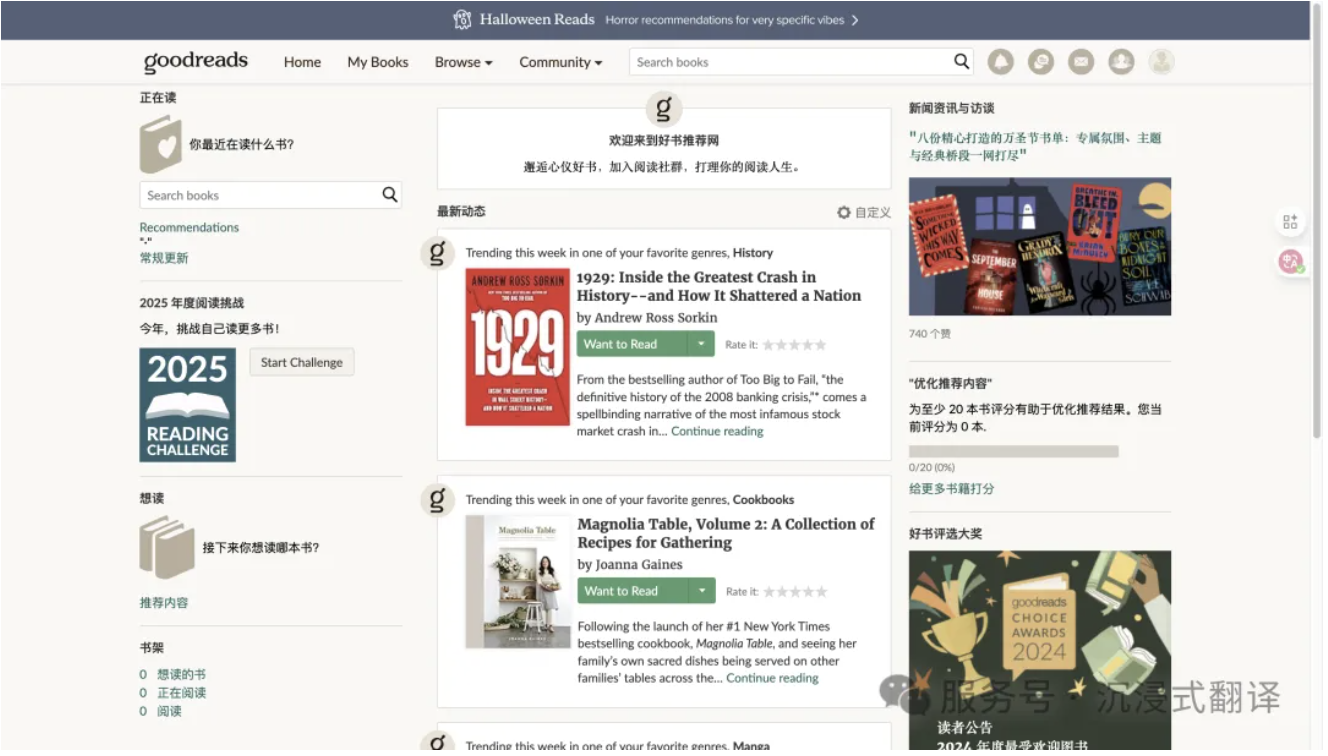Click the messages envelope icon
Screen dimensions: 1328x756
tap(1081, 62)
